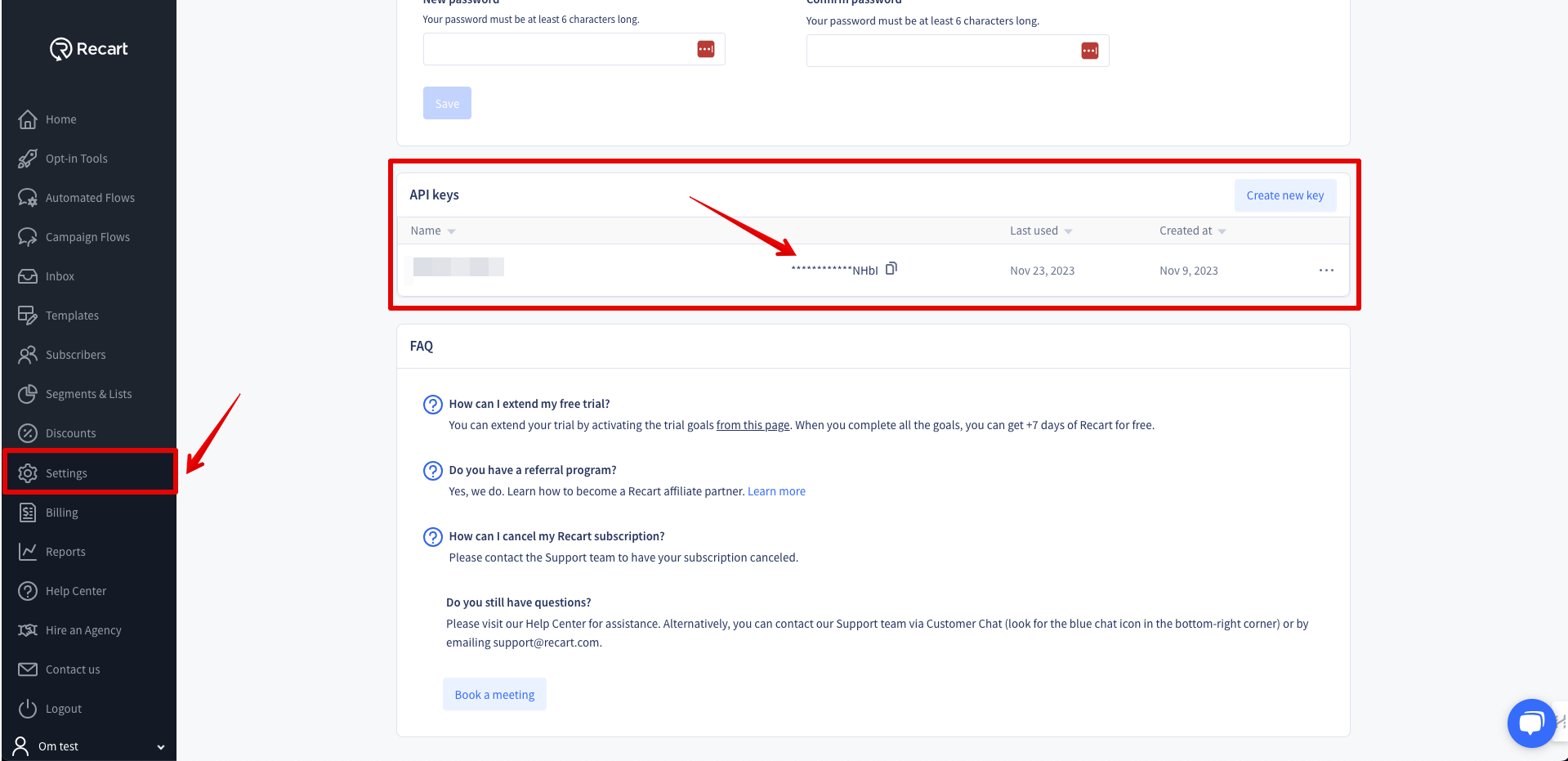Screen dimensions: 1568x761
Task: Focus the New password input field
Action: pos(574,49)
